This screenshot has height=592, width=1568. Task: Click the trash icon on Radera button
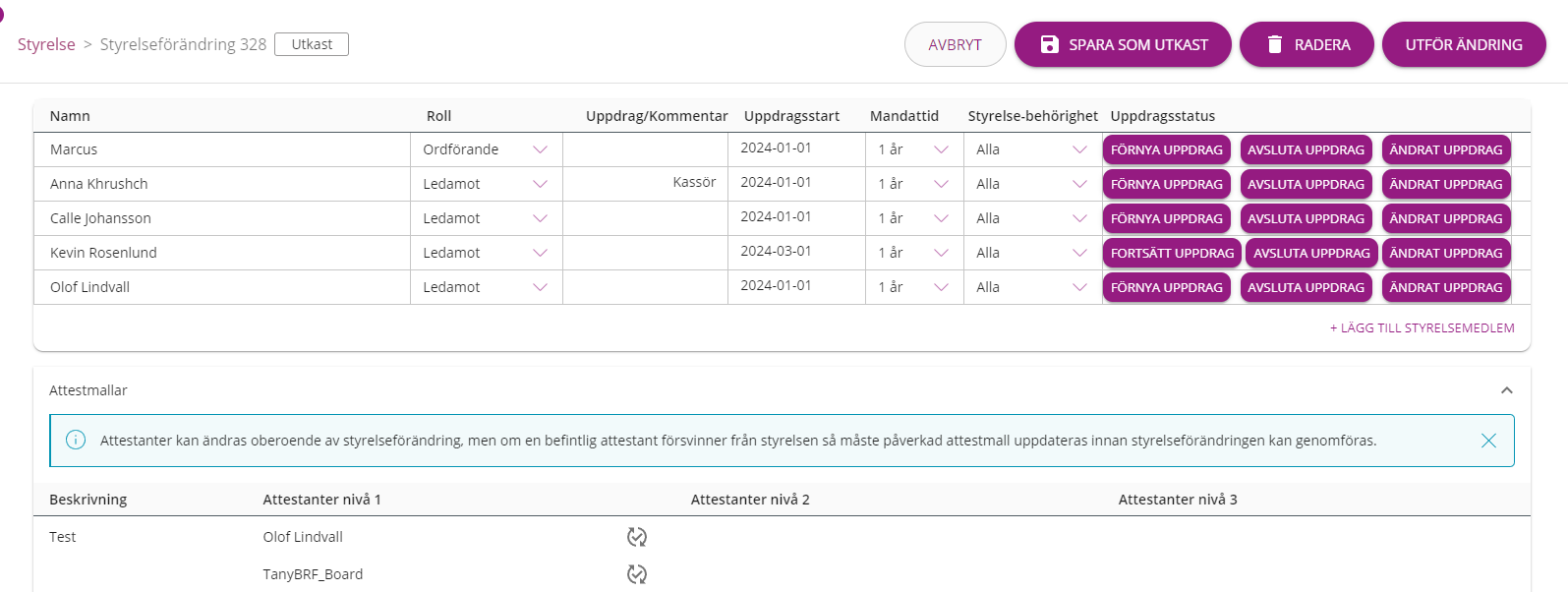[x=1275, y=44]
